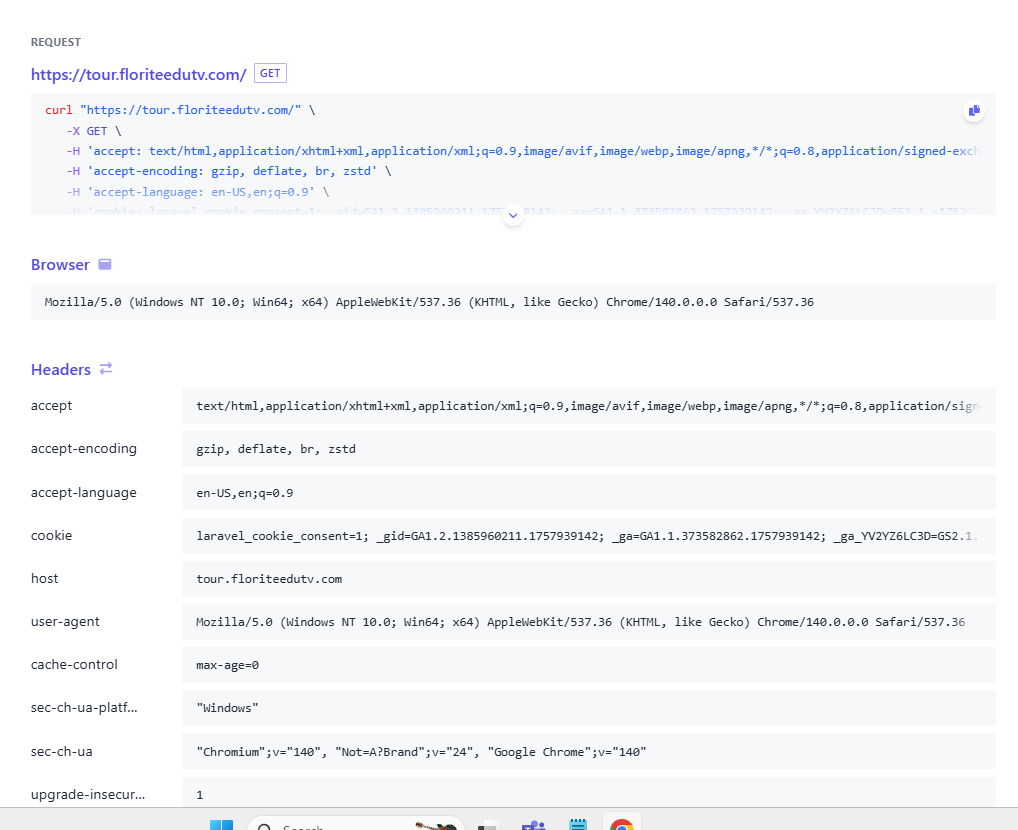The image size is (1018, 830).
Task: Click the sec-ch-ua-platform value "Windows"
Action: coord(227,708)
